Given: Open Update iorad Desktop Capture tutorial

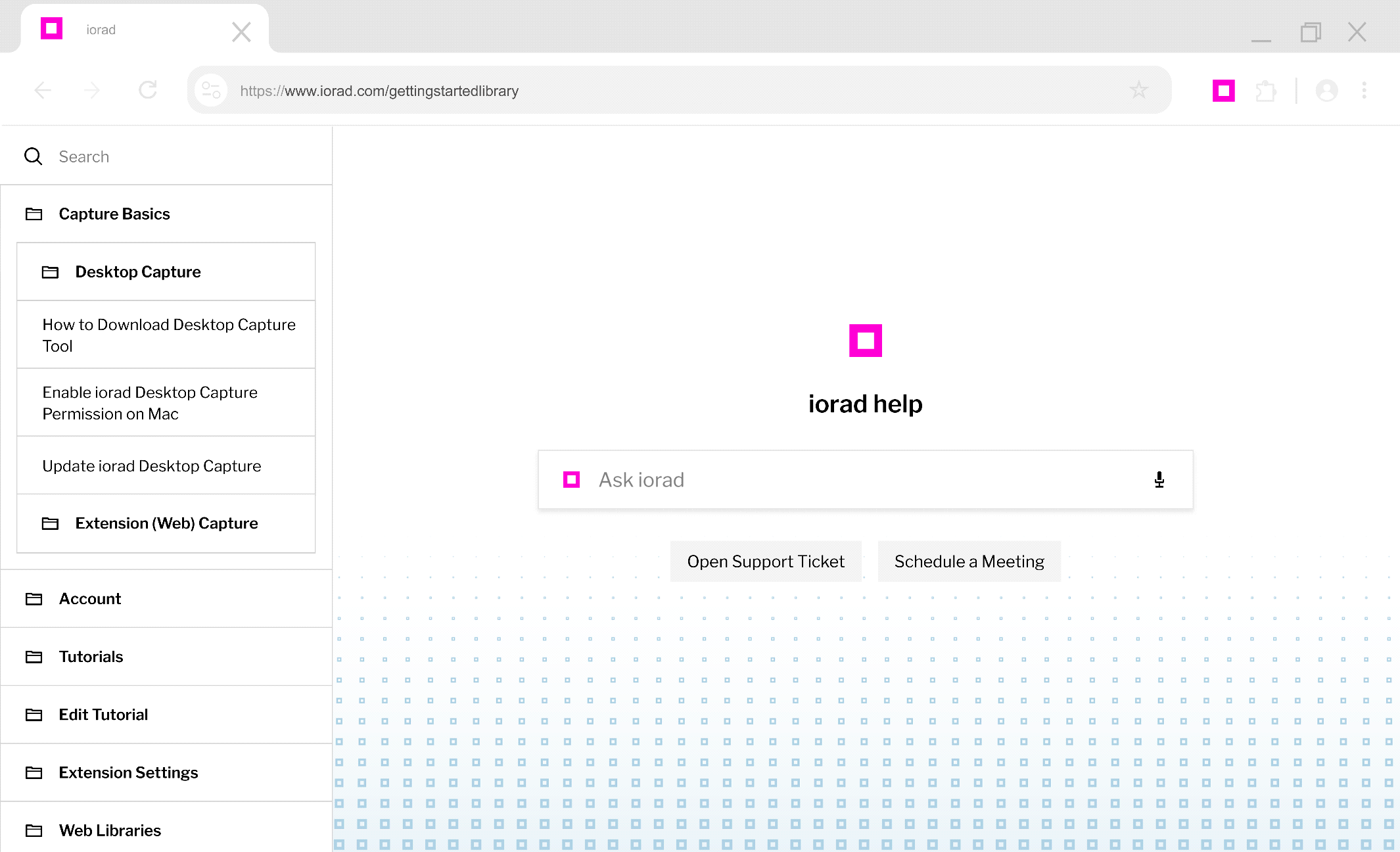Looking at the screenshot, I should (x=166, y=465).
